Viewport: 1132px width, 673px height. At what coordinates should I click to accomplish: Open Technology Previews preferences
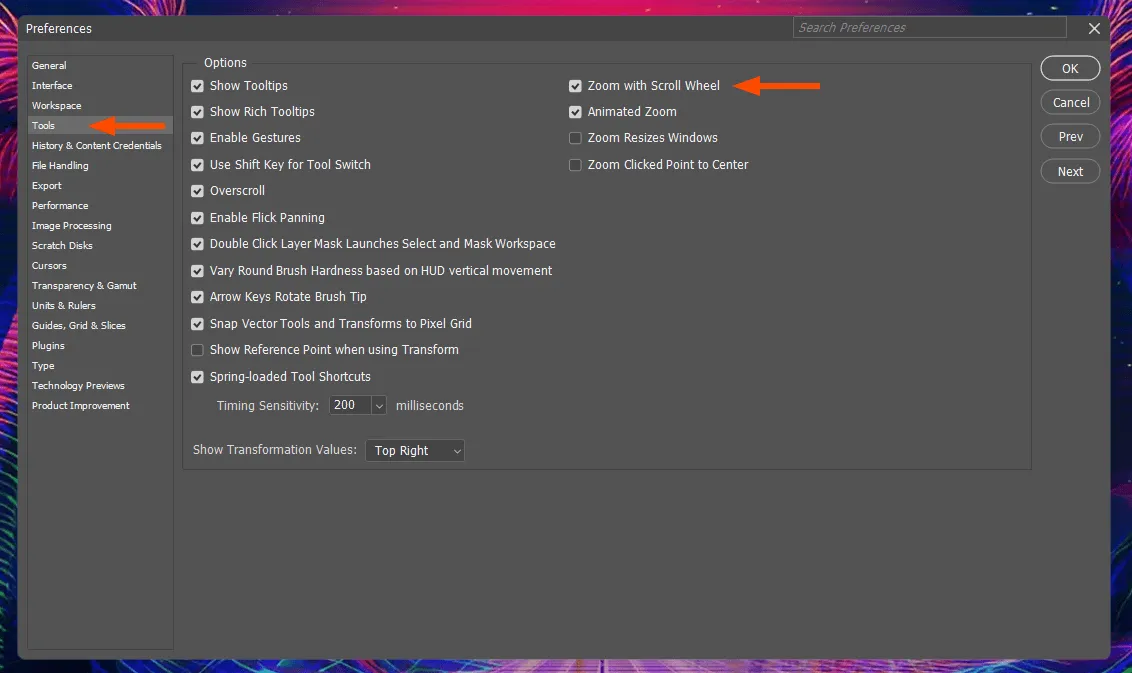78,386
